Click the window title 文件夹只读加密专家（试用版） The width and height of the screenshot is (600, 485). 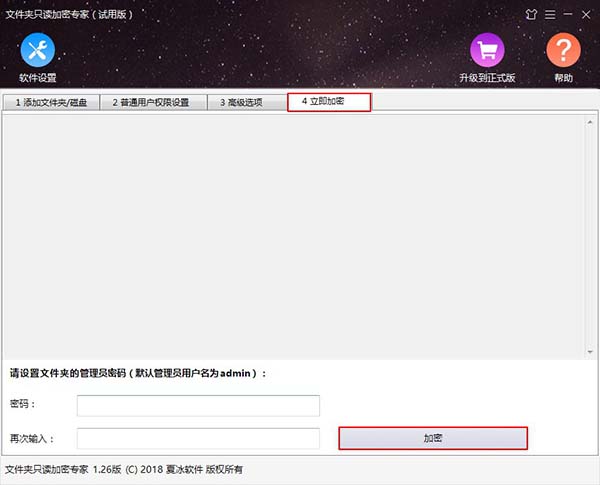click(70, 14)
